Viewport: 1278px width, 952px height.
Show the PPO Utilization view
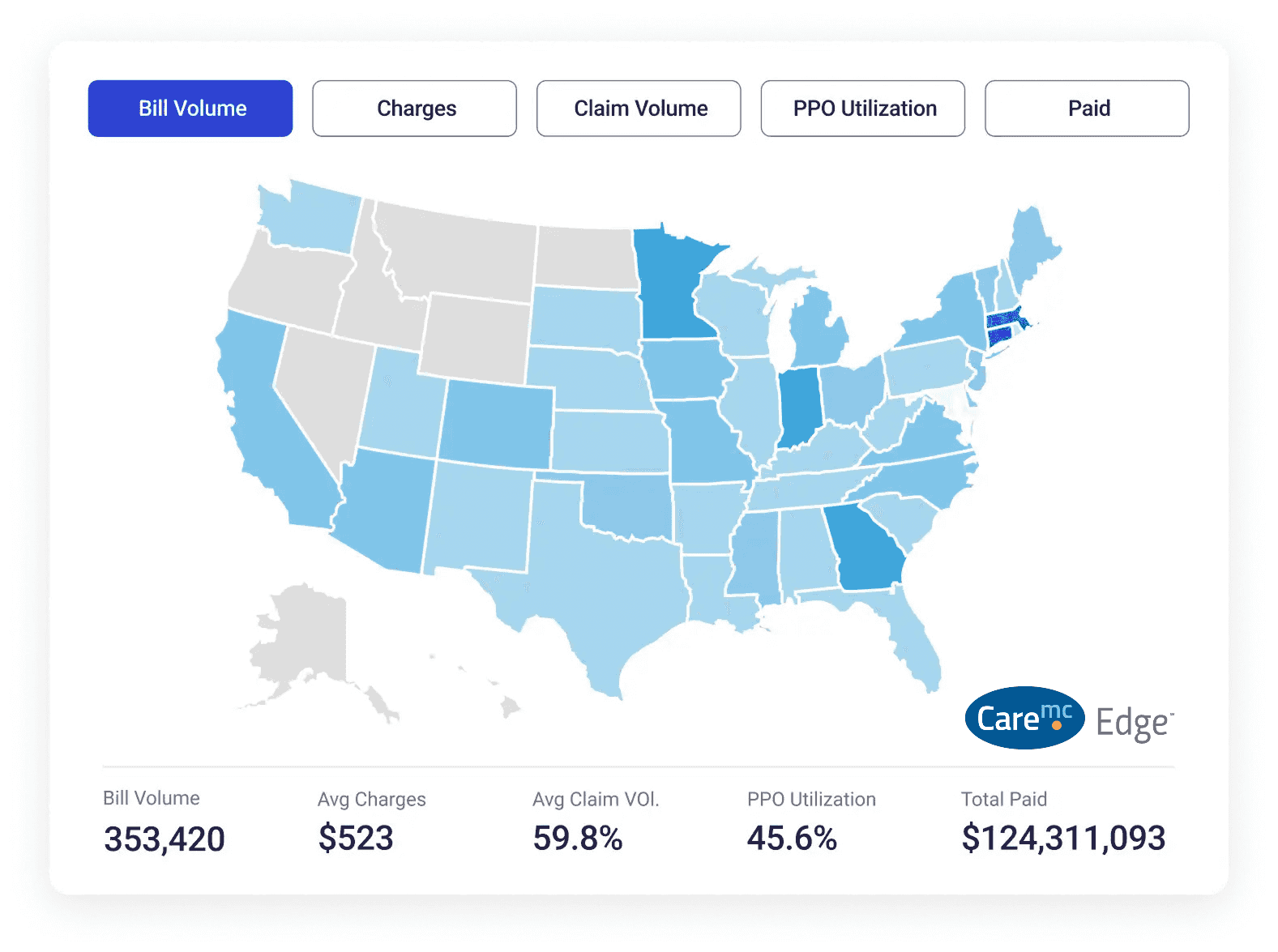pyautogui.click(x=862, y=109)
